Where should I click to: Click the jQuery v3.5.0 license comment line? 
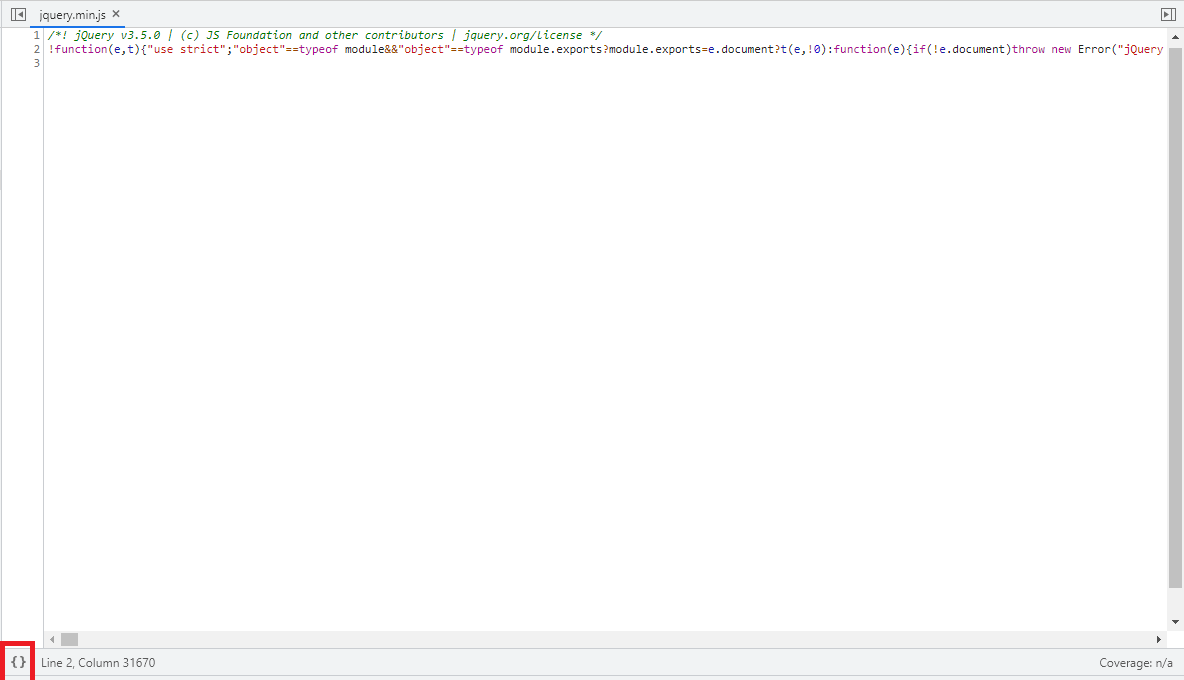(325, 35)
